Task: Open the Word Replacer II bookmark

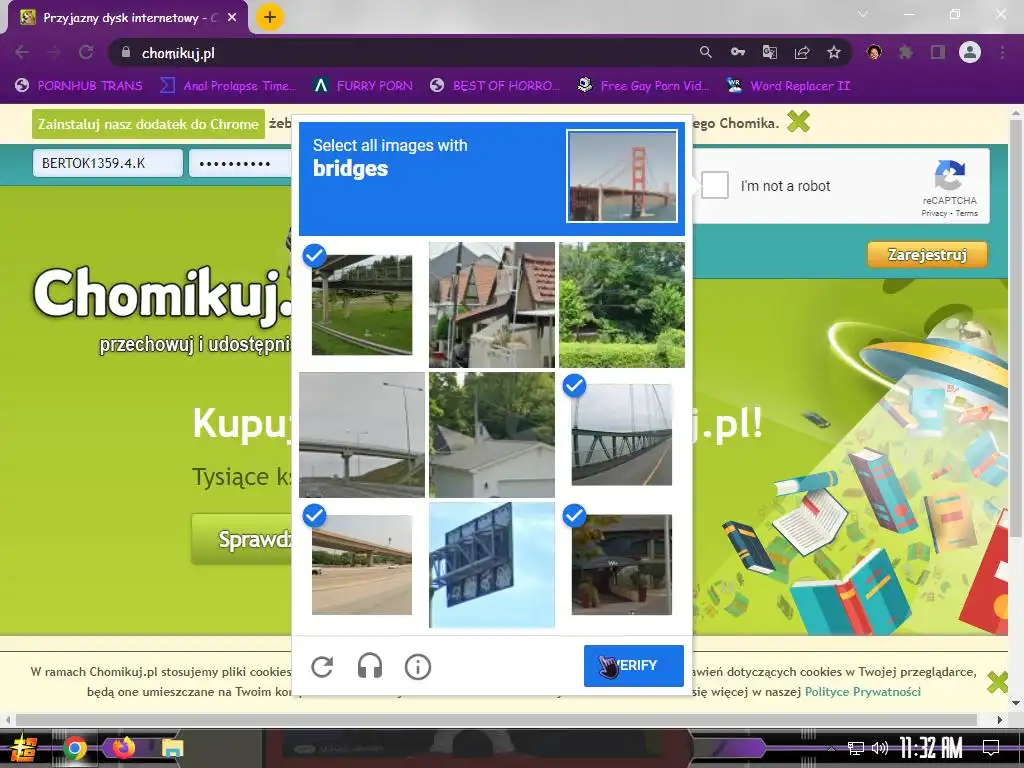Action: [788, 86]
